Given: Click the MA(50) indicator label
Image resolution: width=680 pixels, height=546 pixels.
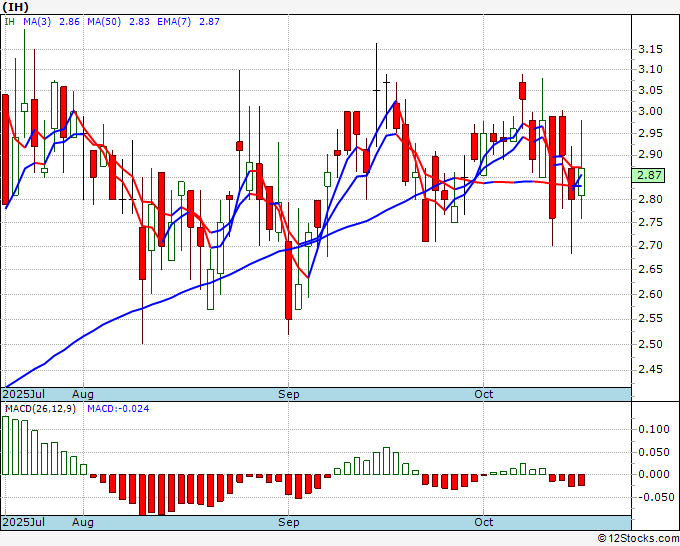Looking at the screenshot, I should click(104, 22).
